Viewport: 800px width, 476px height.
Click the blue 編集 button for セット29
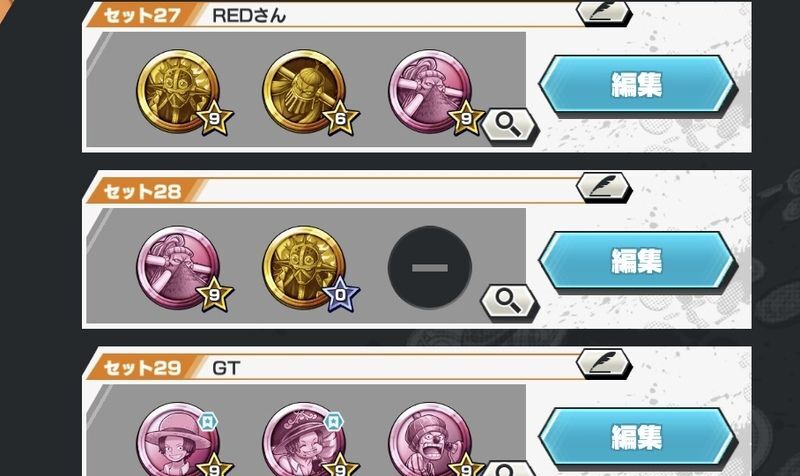[636, 437]
